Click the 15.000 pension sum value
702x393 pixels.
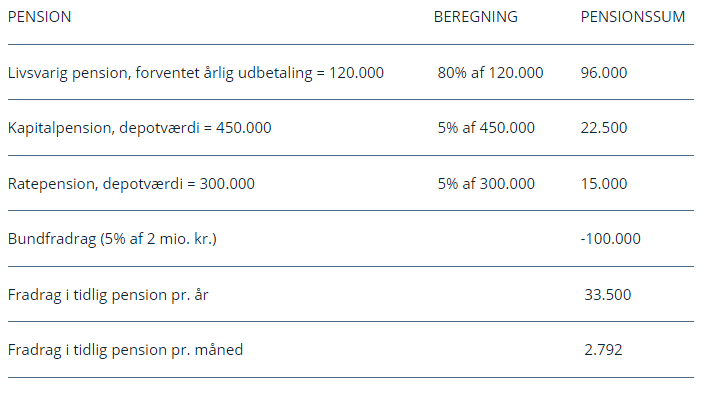pyautogui.click(x=604, y=184)
